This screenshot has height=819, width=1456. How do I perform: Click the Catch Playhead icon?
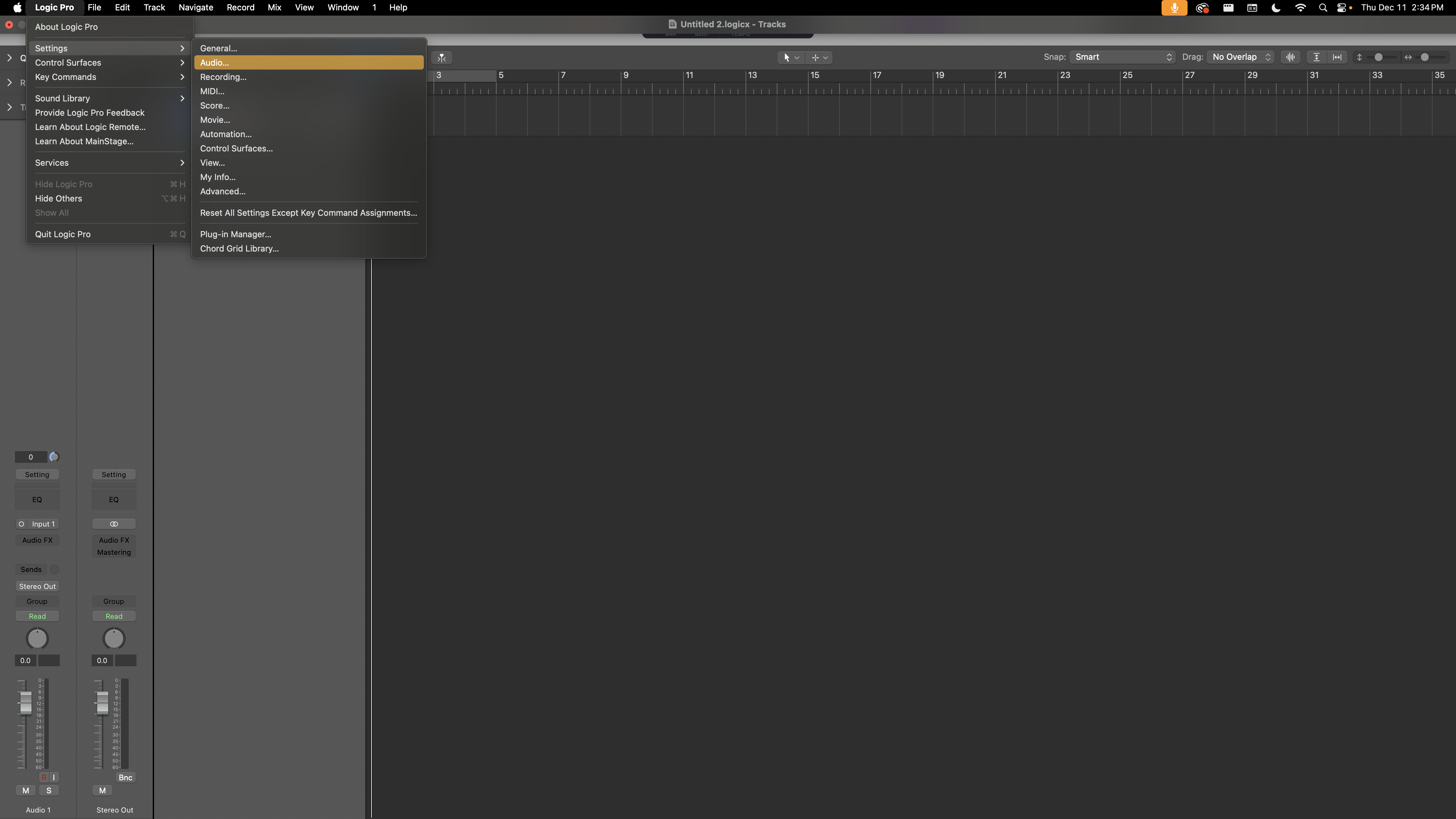click(441, 58)
